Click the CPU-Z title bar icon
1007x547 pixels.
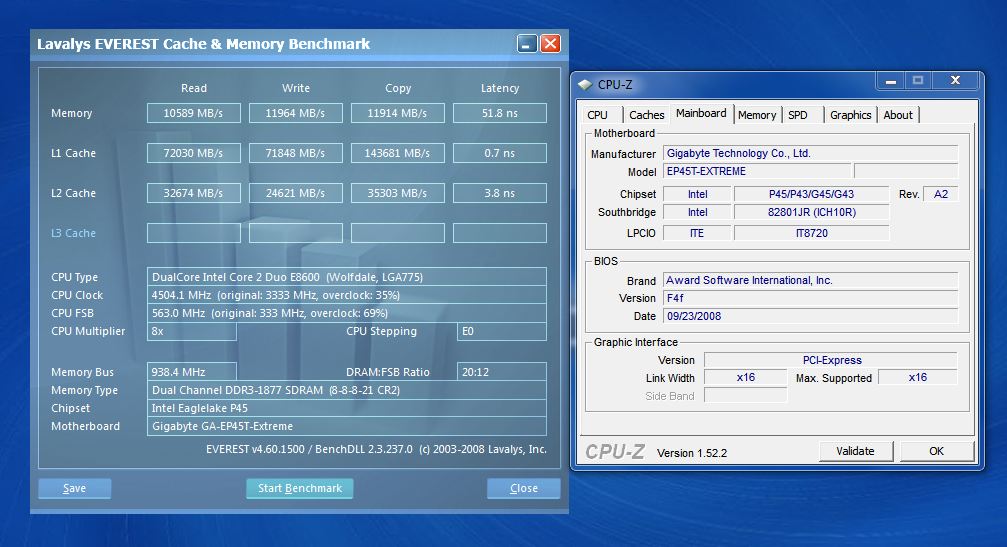584,84
